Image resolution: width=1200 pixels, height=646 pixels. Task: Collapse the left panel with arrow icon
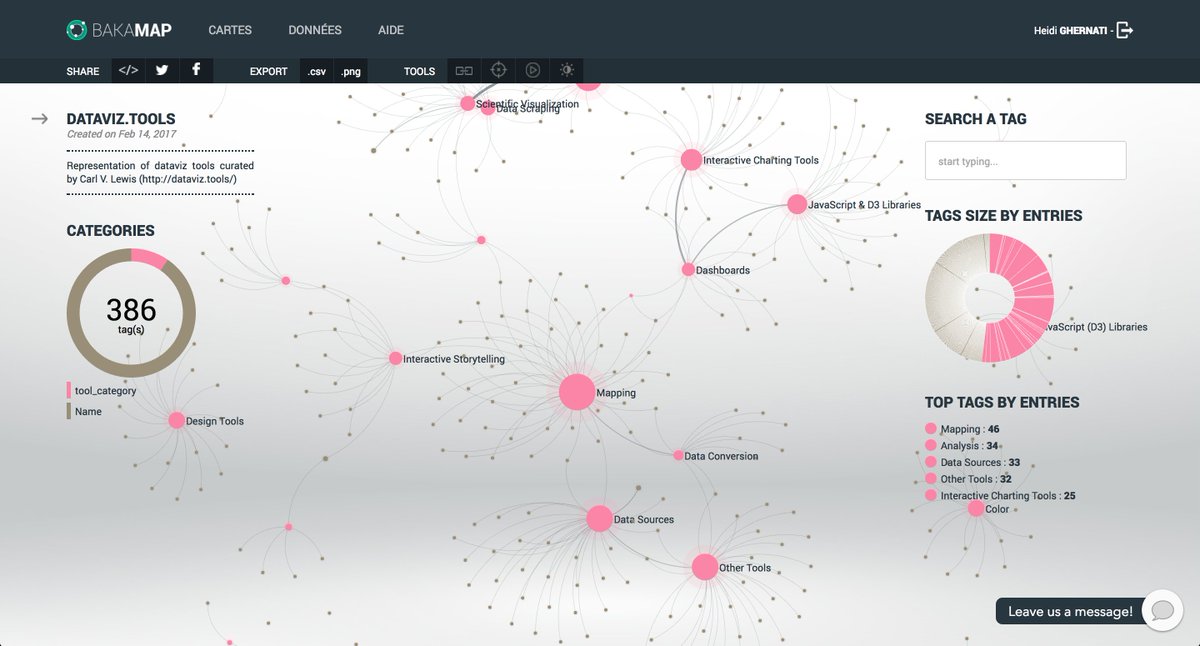click(40, 119)
